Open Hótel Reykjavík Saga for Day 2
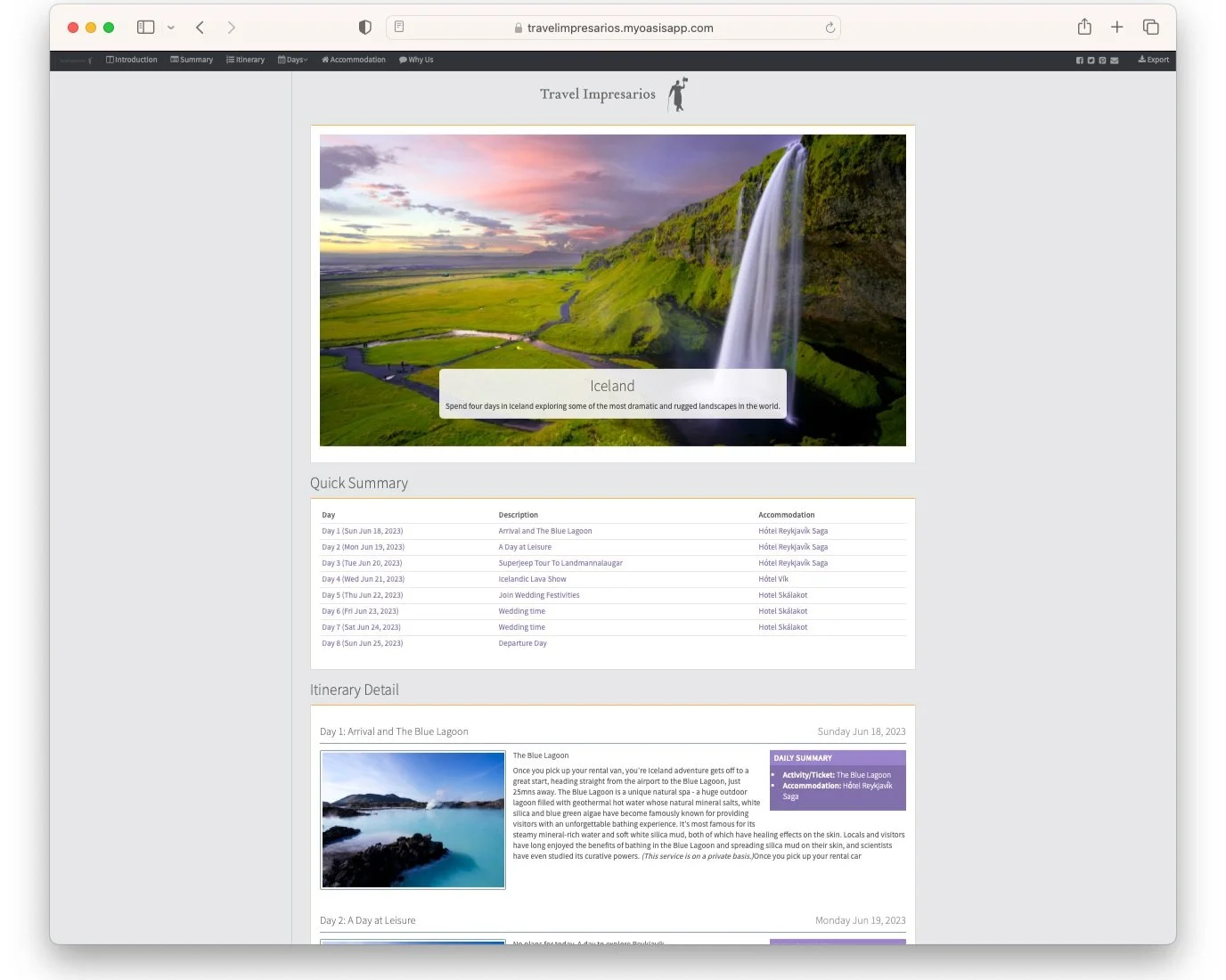The width and height of the screenshot is (1226, 980). click(x=793, y=547)
